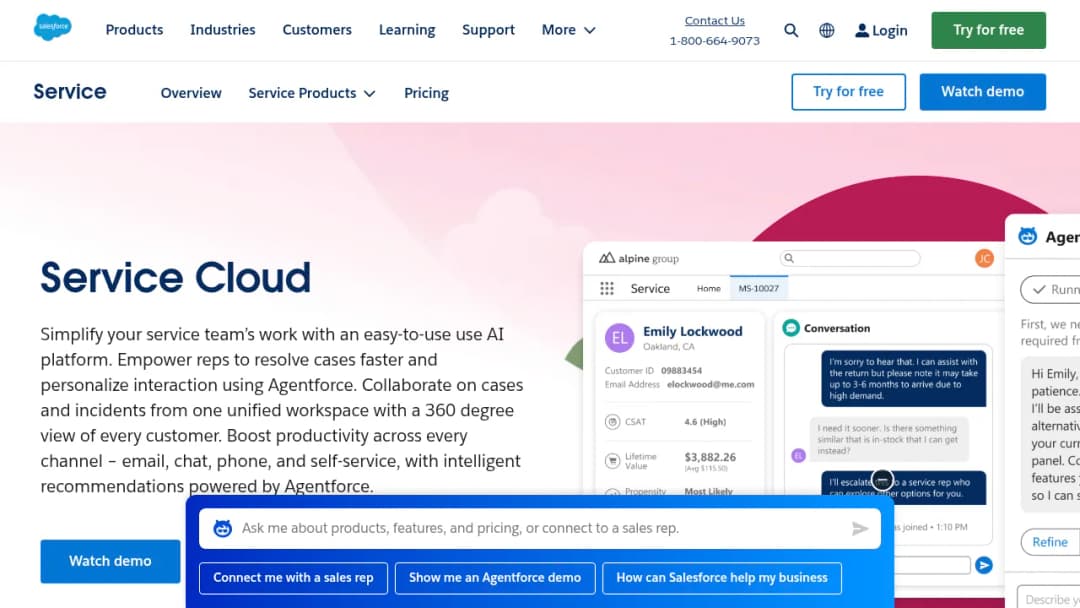
Task: Expand the Service Products dropdown
Action: point(312,93)
